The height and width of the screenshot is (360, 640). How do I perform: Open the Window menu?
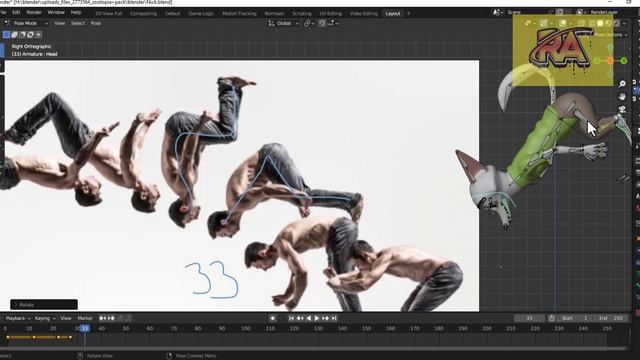coord(56,13)
